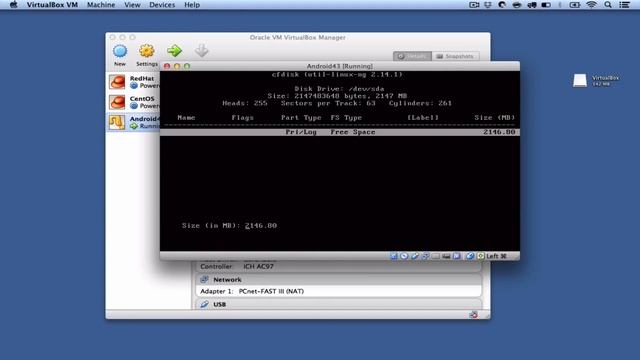640x360 pixels.
Task: Click the USB section icon
Action: (204, 304)
